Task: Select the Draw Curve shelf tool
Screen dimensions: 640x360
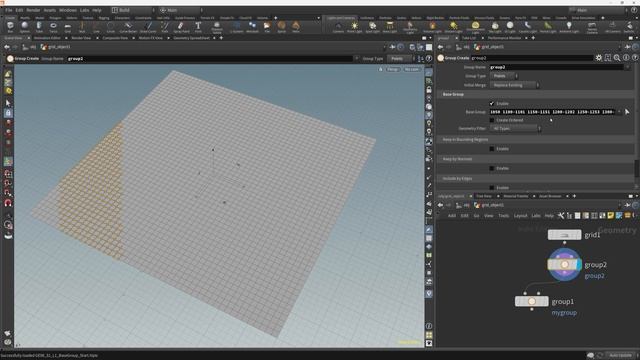Action: [148, 27]
